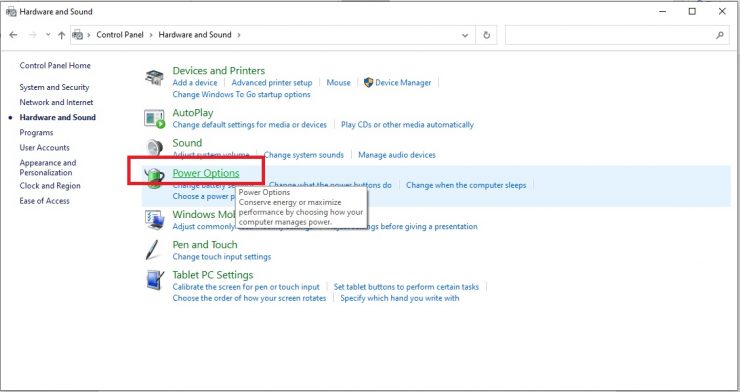Open Ease of Access category
Viewport: 740px width, 392px height.
point(44,201)
